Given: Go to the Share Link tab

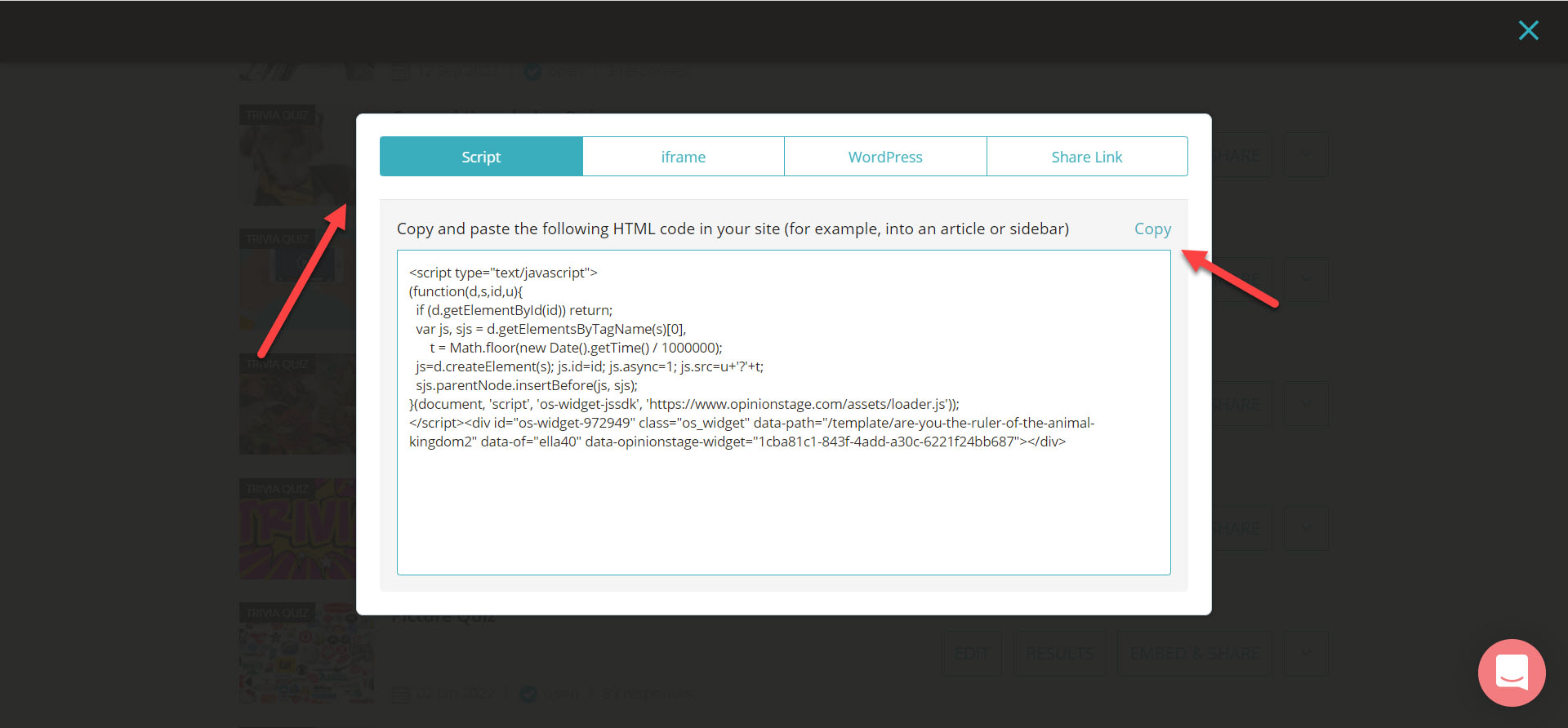Looking at the screenshot, I should (1086, 157).
